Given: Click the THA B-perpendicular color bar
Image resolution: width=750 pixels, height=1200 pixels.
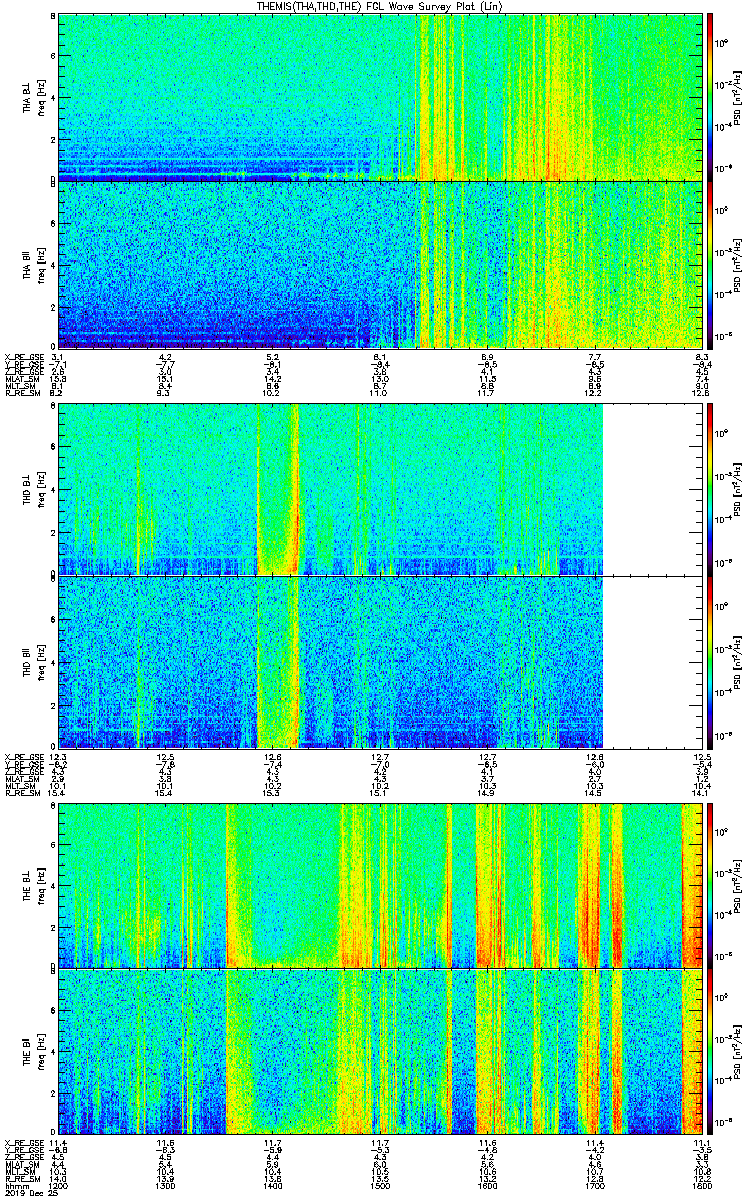Looking at the screenshot, I should tap(709, 96).
